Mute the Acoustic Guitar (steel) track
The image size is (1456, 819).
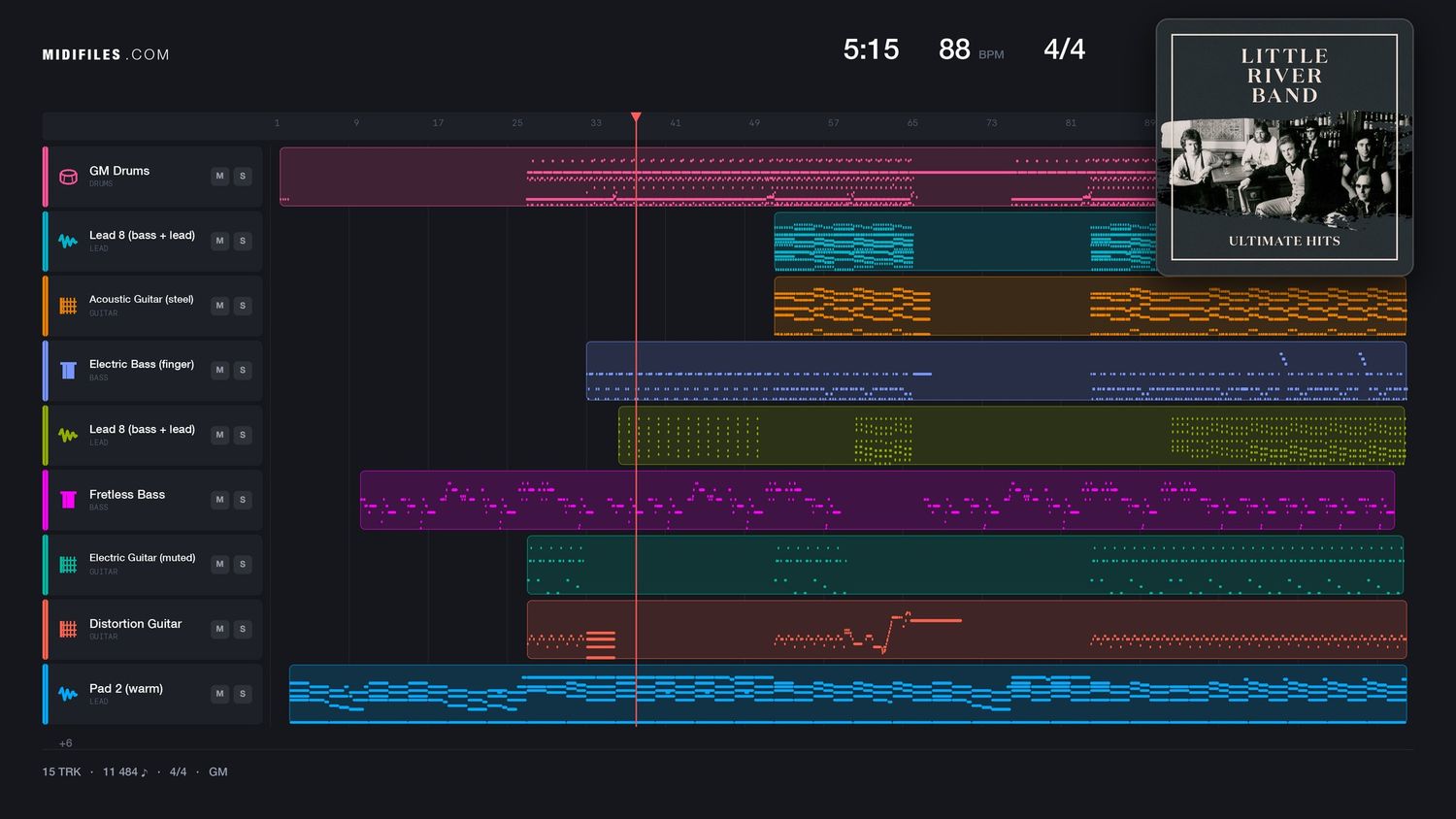click(220, 306)
